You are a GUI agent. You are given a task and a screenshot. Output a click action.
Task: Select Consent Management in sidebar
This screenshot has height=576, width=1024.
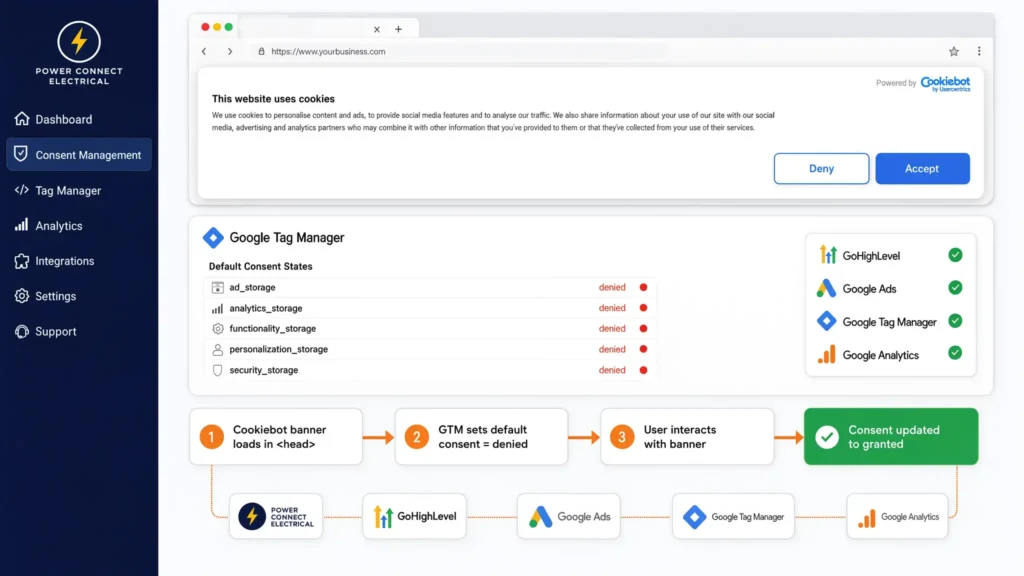(x=79, y=155)
